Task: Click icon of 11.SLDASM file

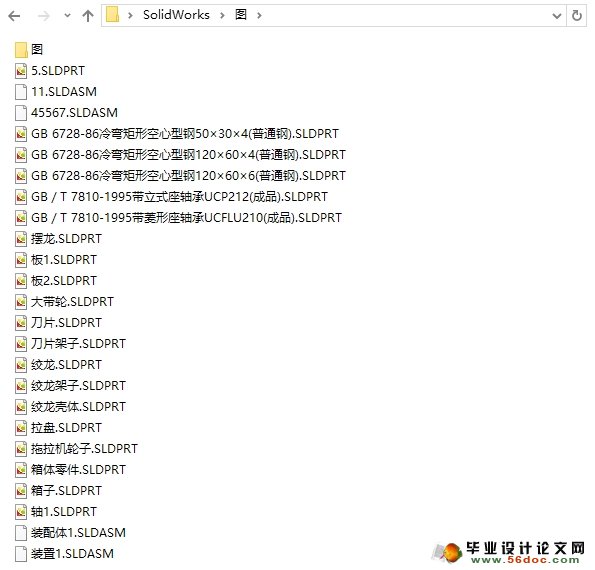Action: click(21, 92)
